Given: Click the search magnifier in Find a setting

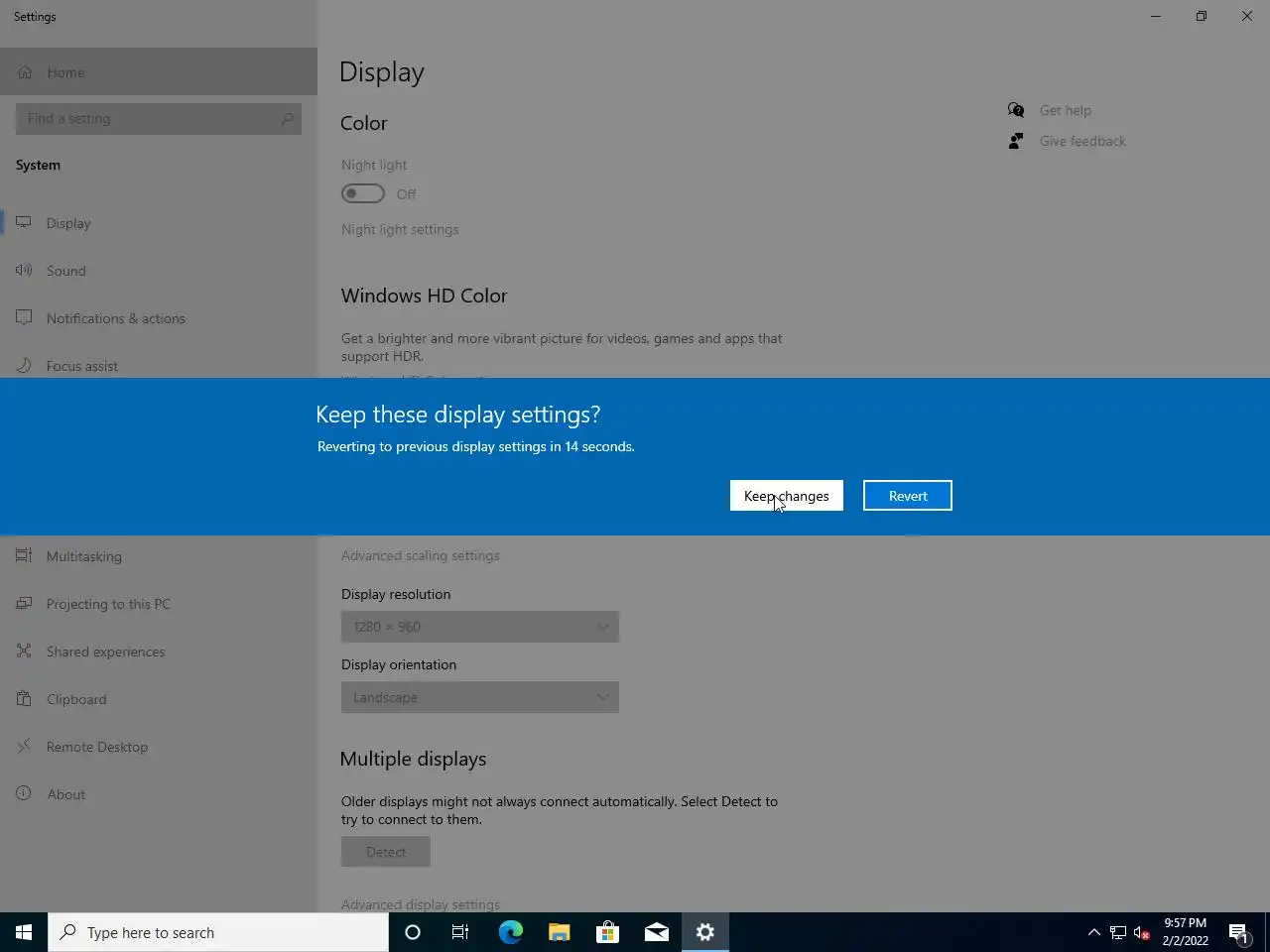Looking at the screenshot, I should pyautogui.click(x=287, y=119).
